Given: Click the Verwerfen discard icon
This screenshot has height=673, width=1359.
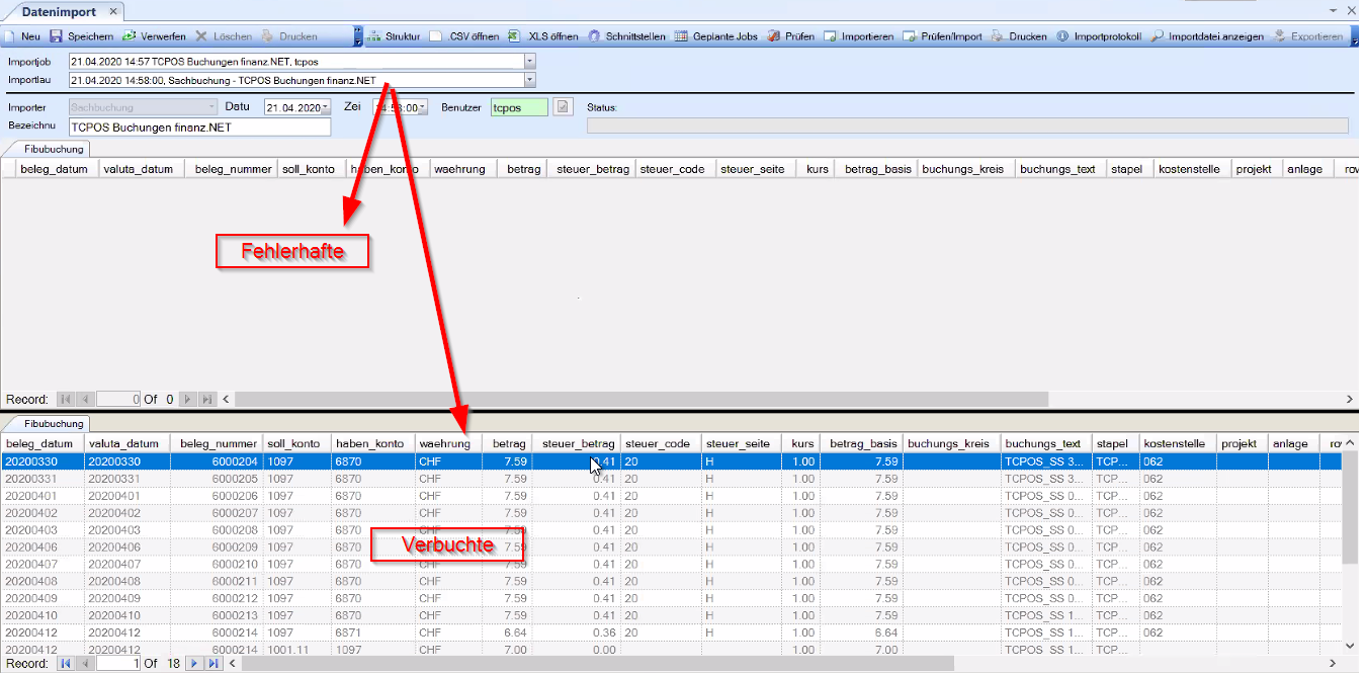Looking at the screenshot, I should pos(129,36).
